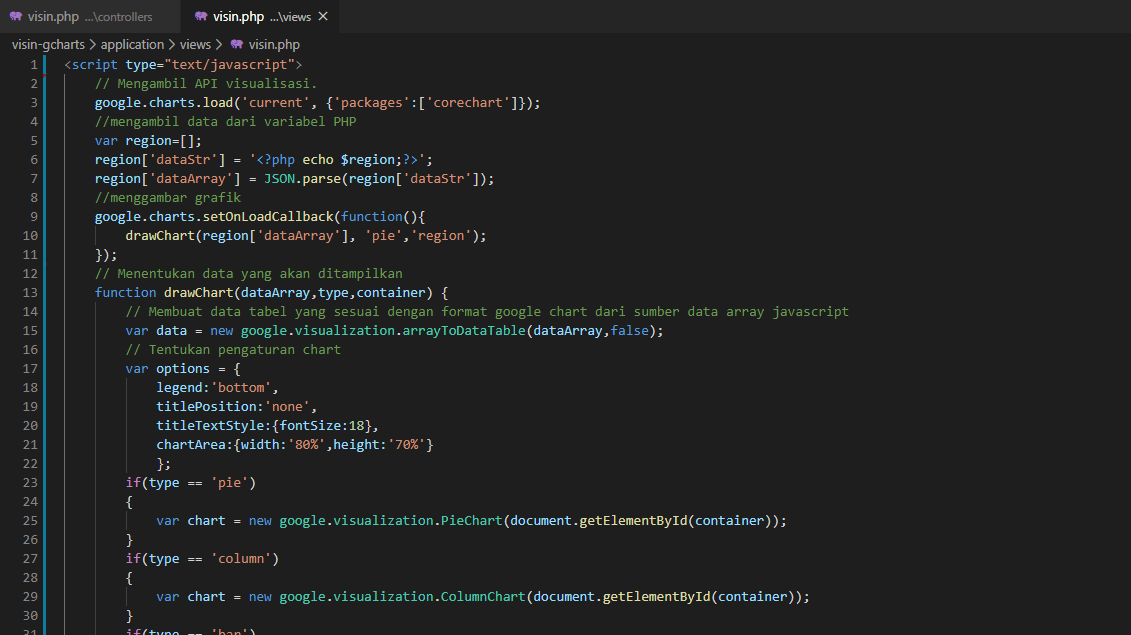Click PHP file icon on controllers tab
This screenshot has height=635, width=1131.
point(16,16)
